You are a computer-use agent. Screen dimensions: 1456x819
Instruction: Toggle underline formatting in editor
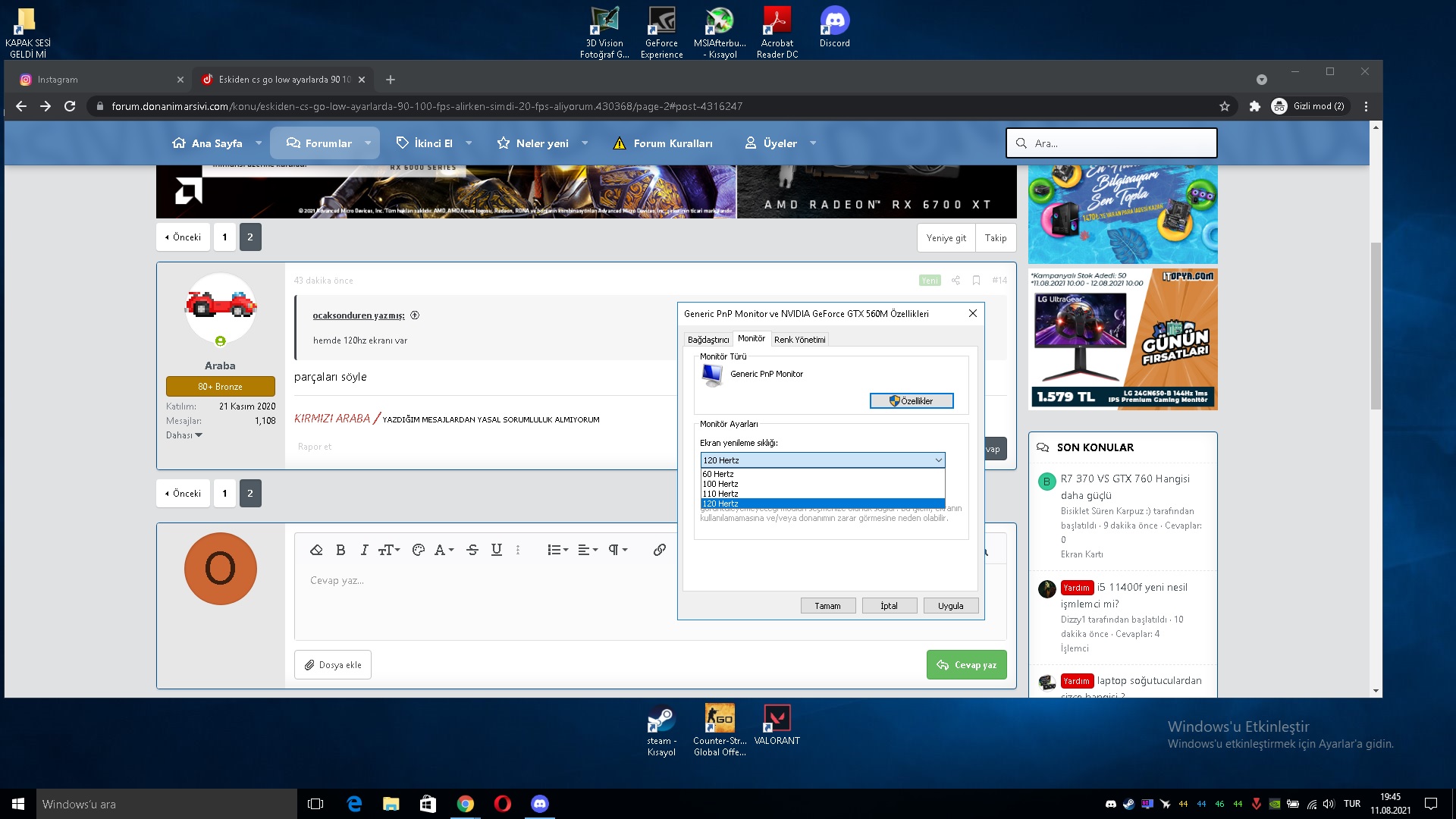click(497, 550)
